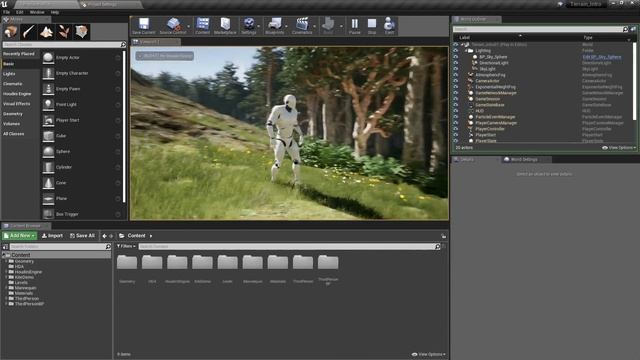Click the Cone shape icon
This screenshot has height=360, width=640.
click(x=48, y=183)
